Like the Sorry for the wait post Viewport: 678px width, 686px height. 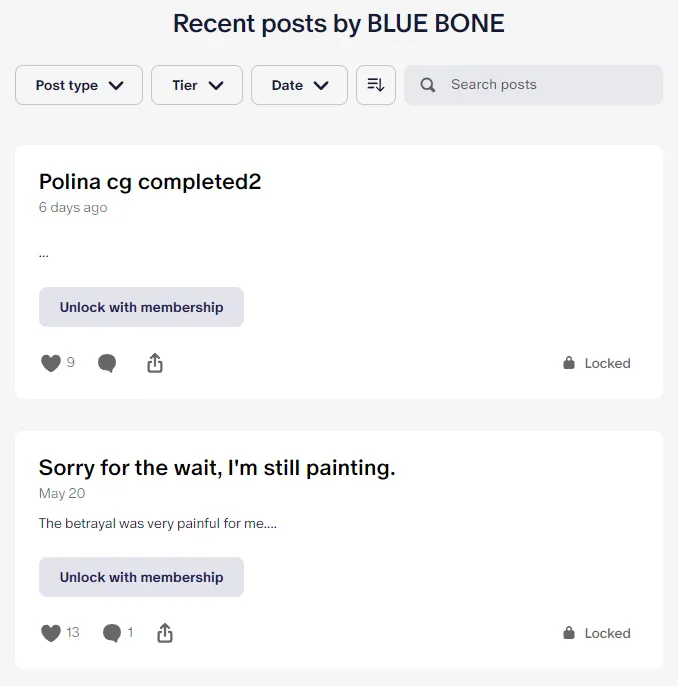pos(51,633)
